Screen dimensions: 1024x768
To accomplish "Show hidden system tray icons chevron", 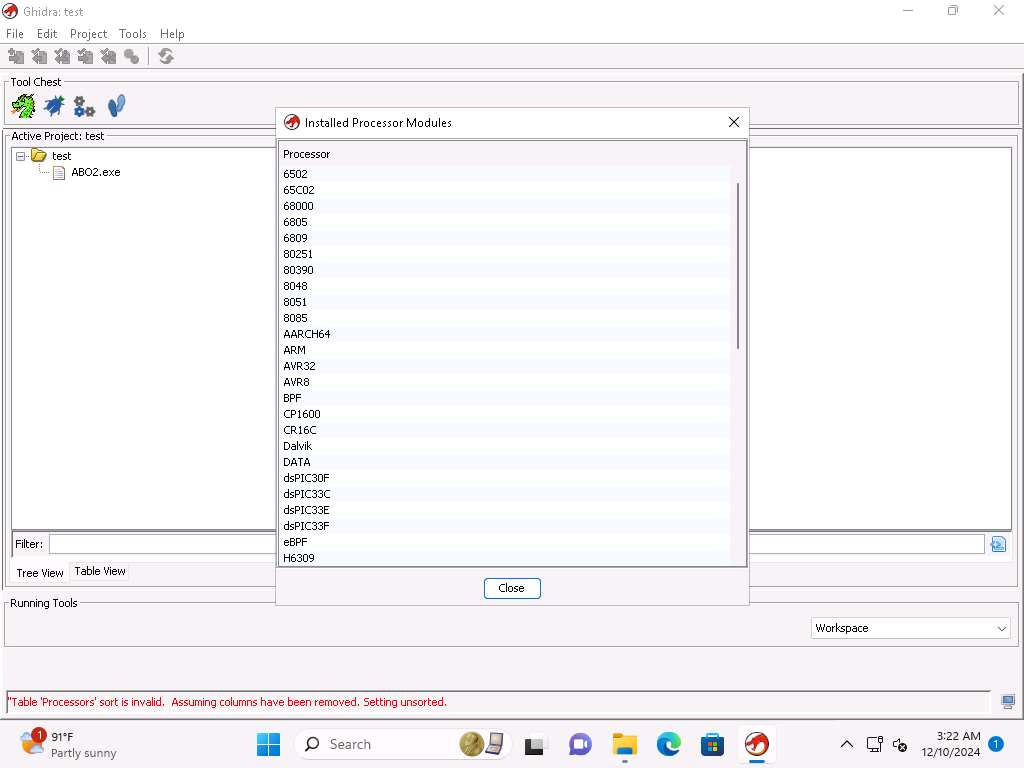I will point(846,744).
